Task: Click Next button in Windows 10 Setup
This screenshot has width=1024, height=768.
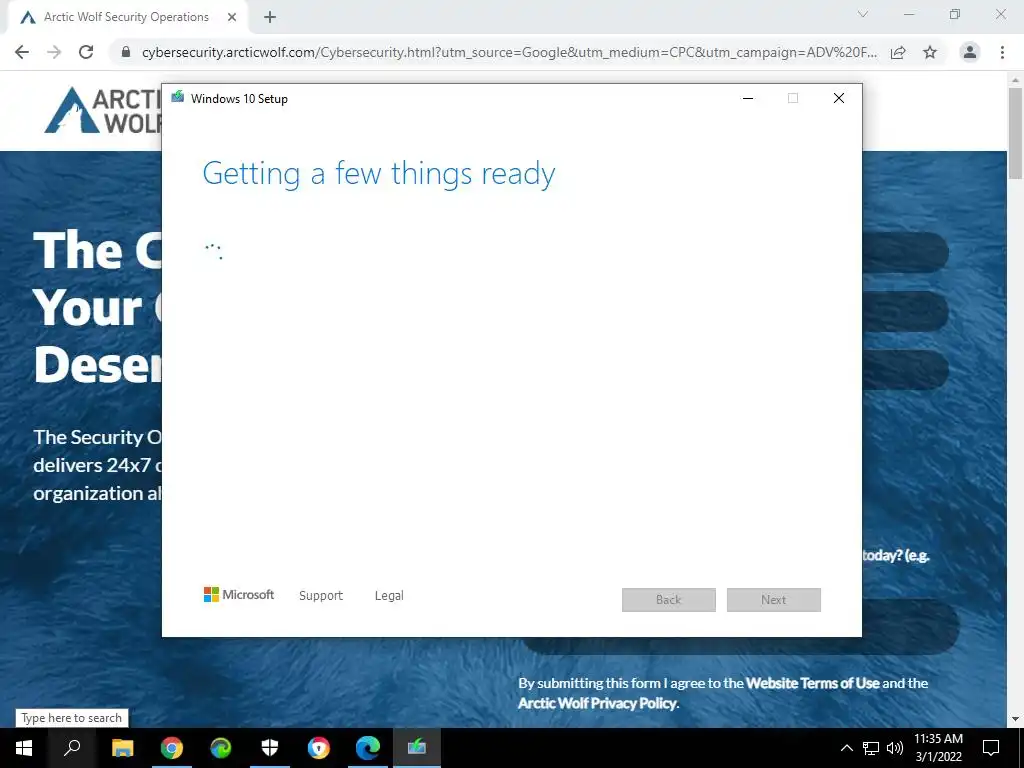Action: tap(774, 600)
